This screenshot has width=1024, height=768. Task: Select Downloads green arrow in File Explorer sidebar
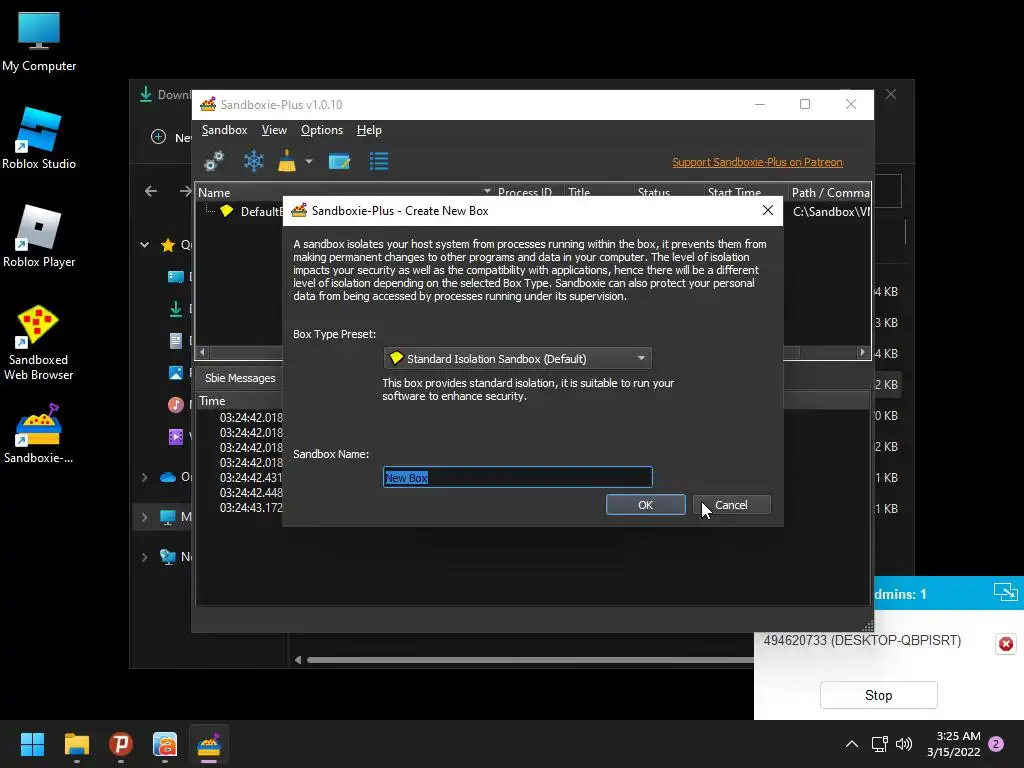(x=176, y=308)
